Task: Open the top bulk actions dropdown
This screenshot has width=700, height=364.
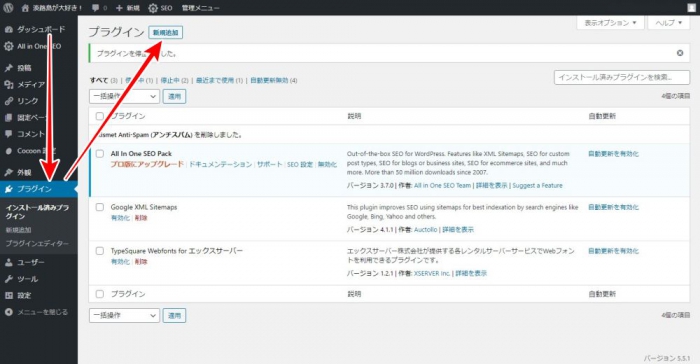Action: click(x=125, y=96)
